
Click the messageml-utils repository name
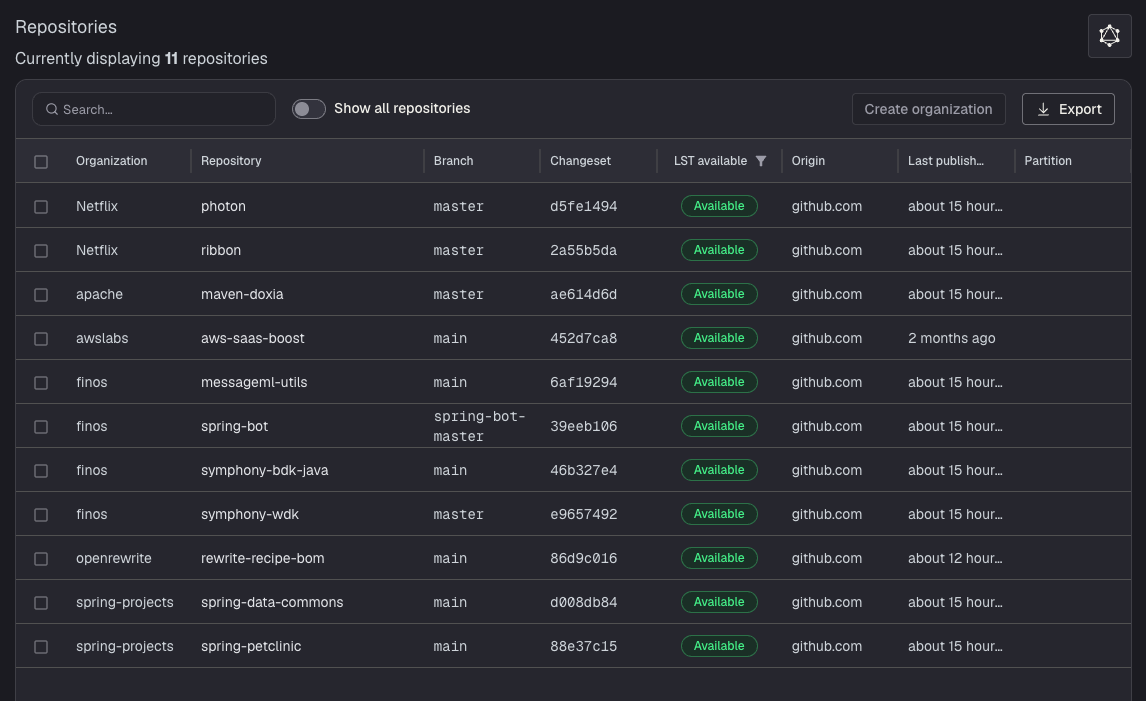[x=254, y=382]
